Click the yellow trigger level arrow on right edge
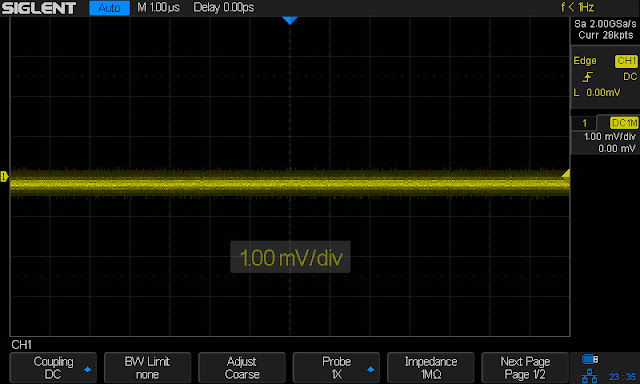The width and height of the screenshot is (640, 384). [x=566, y=175]
